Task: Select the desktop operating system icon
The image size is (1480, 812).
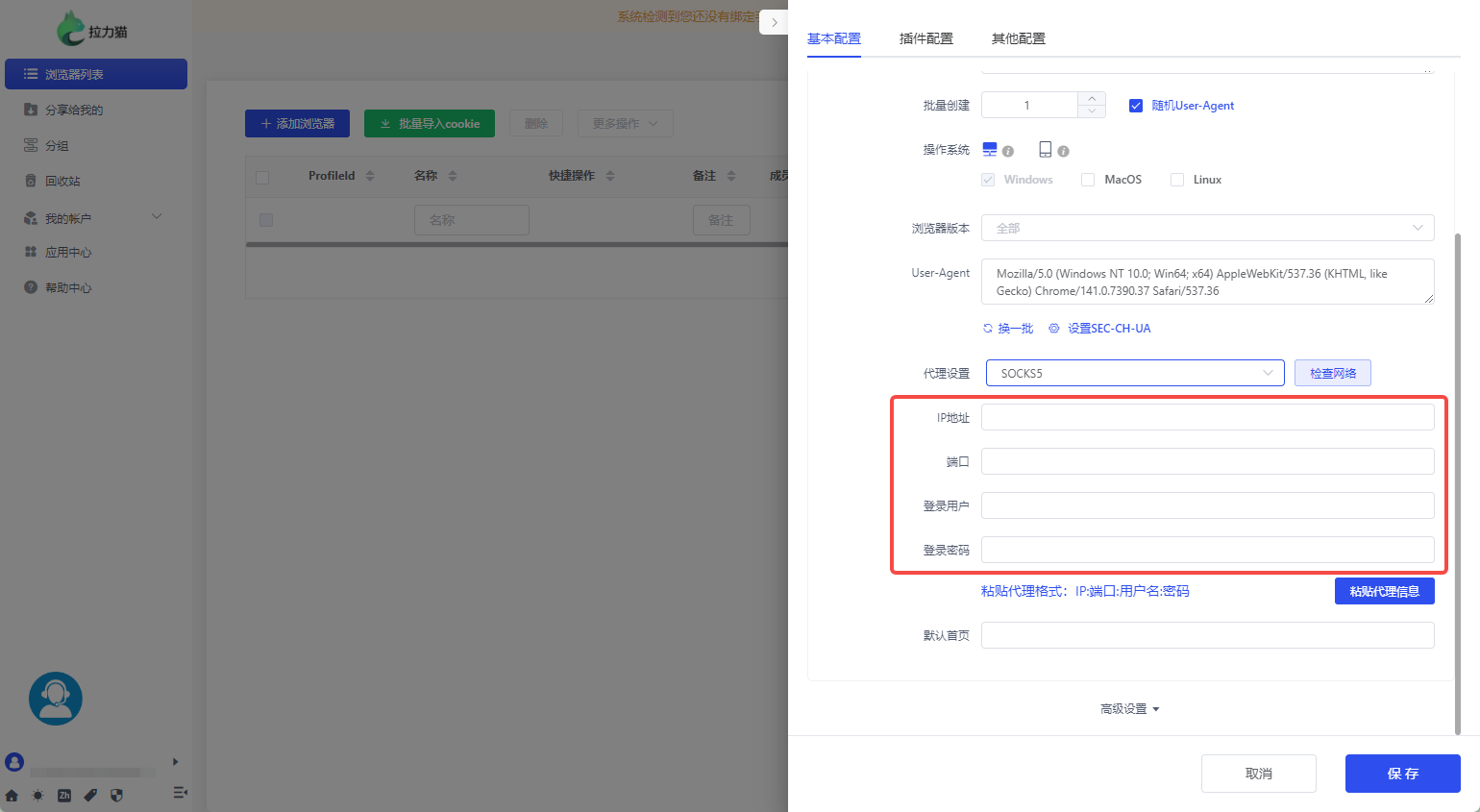Action: click(989, 150)
